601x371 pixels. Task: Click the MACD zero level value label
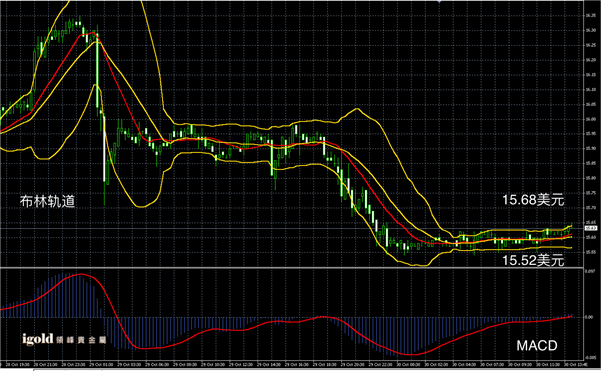tap(589, 317)
